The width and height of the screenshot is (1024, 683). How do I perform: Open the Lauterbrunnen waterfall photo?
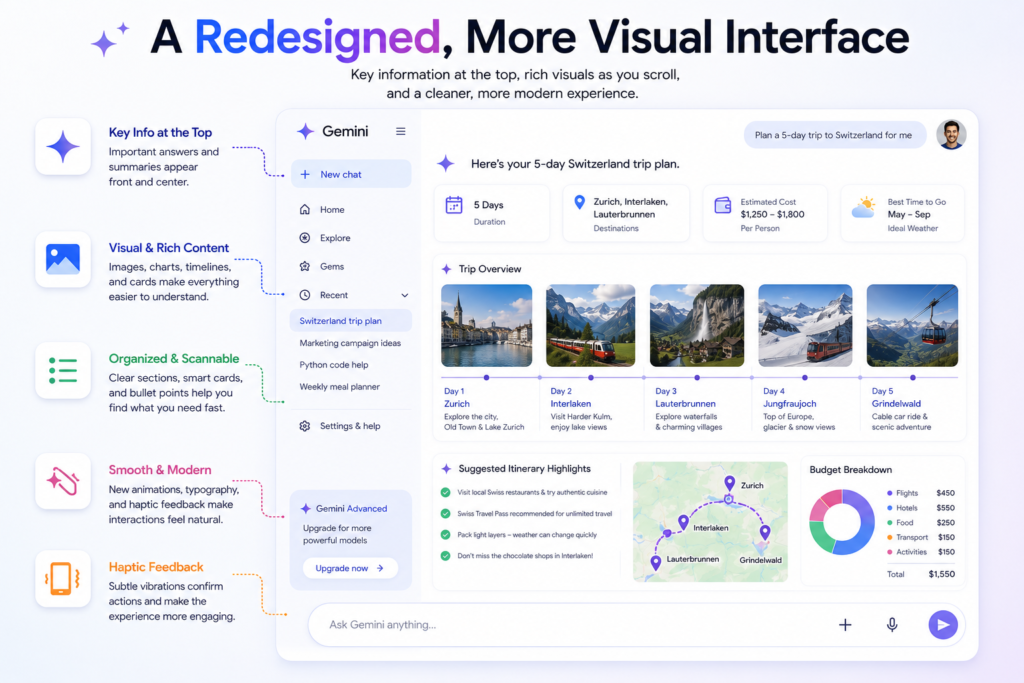tap(697, 325)
